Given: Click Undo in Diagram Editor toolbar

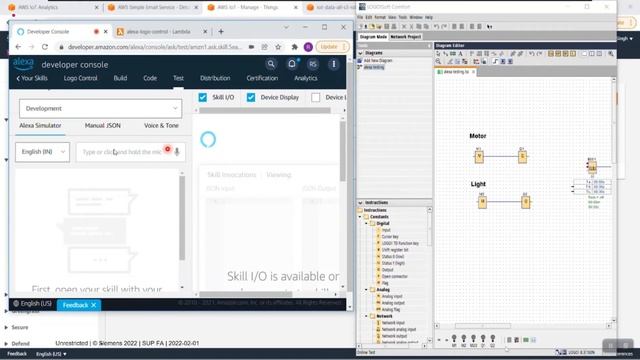Looking at the screenshot, I should point(532,53).
